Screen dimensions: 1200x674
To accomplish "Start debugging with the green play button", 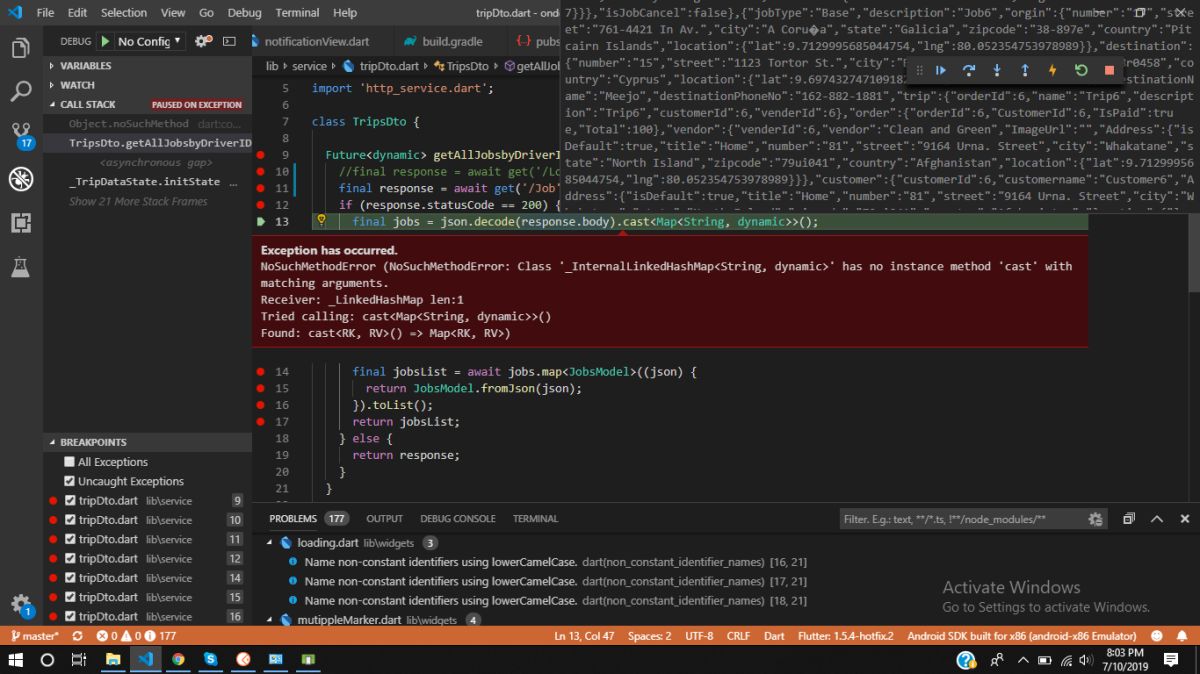I will tap(105, 41).
